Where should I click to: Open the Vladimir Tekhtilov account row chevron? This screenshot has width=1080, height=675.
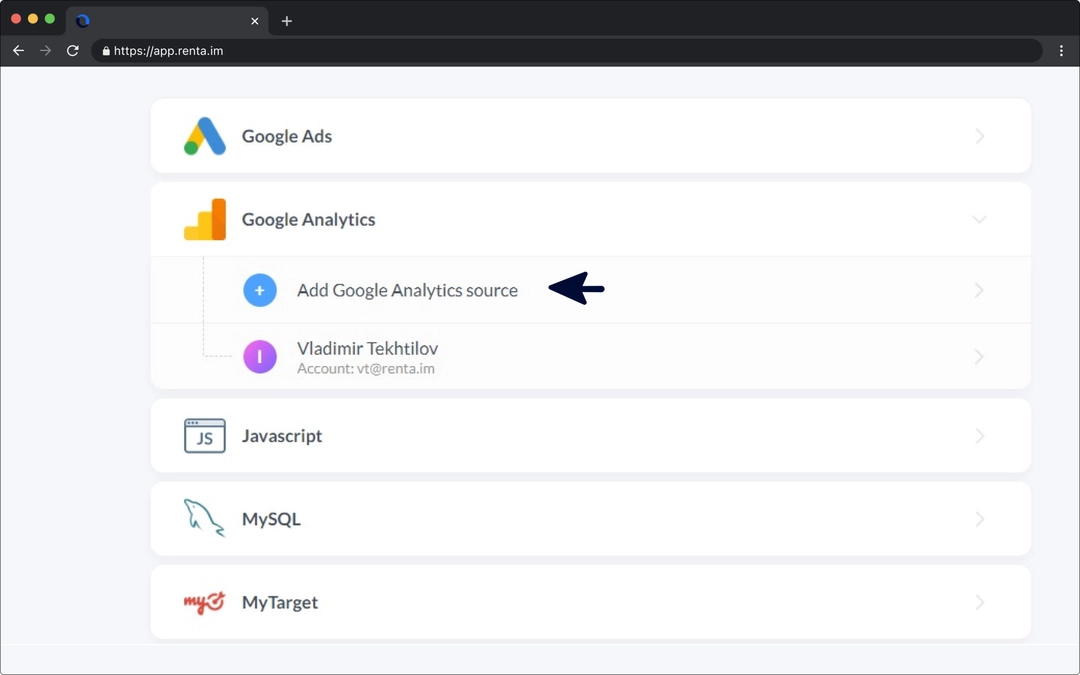tap(979, 357)
